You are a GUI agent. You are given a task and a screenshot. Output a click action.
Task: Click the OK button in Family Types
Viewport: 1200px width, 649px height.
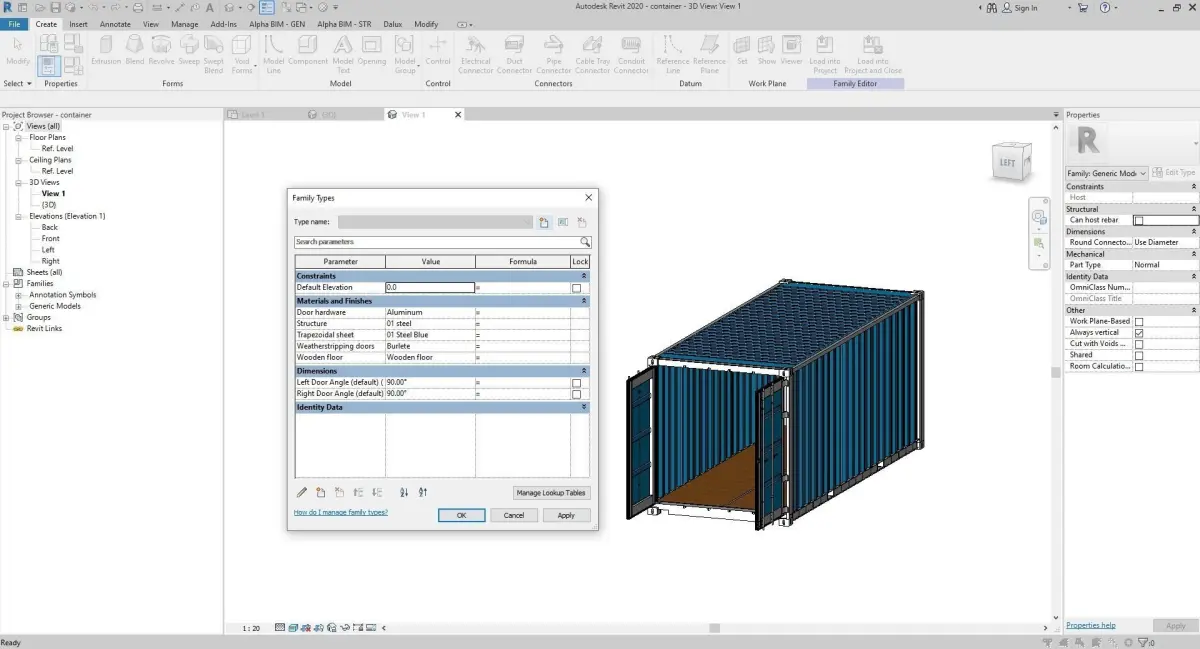pyautogui.click(x=462, y=515)
